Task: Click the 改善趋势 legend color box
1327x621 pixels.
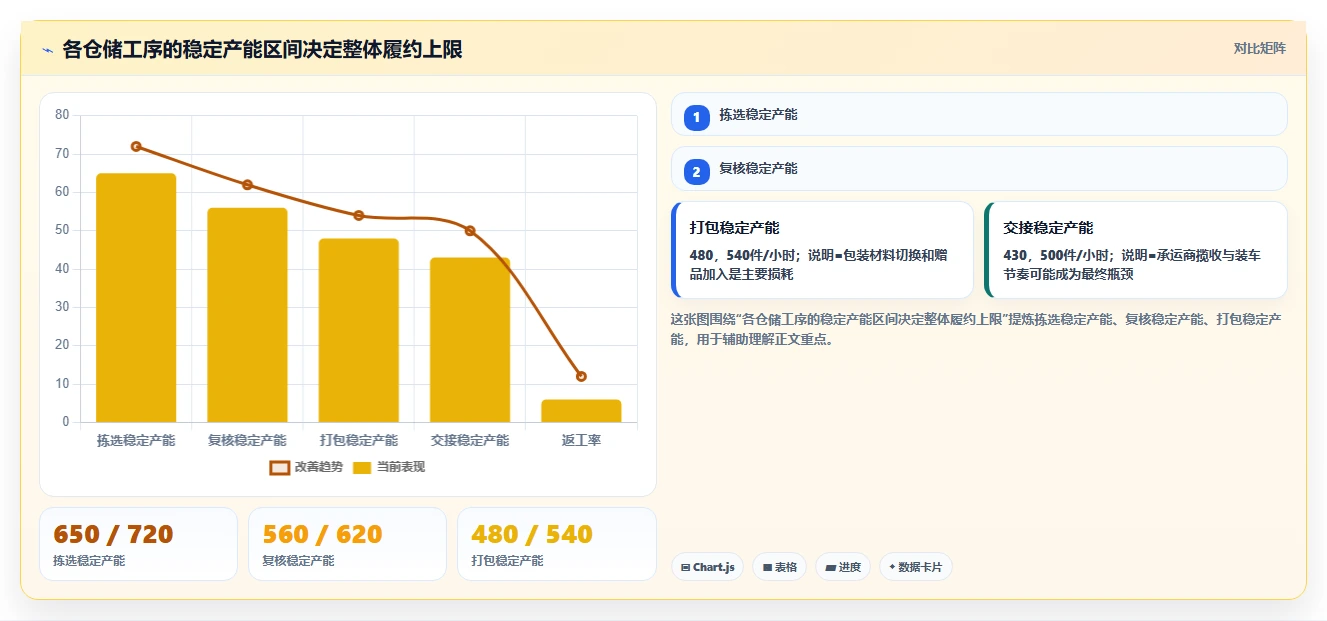Action: (280, 467)
